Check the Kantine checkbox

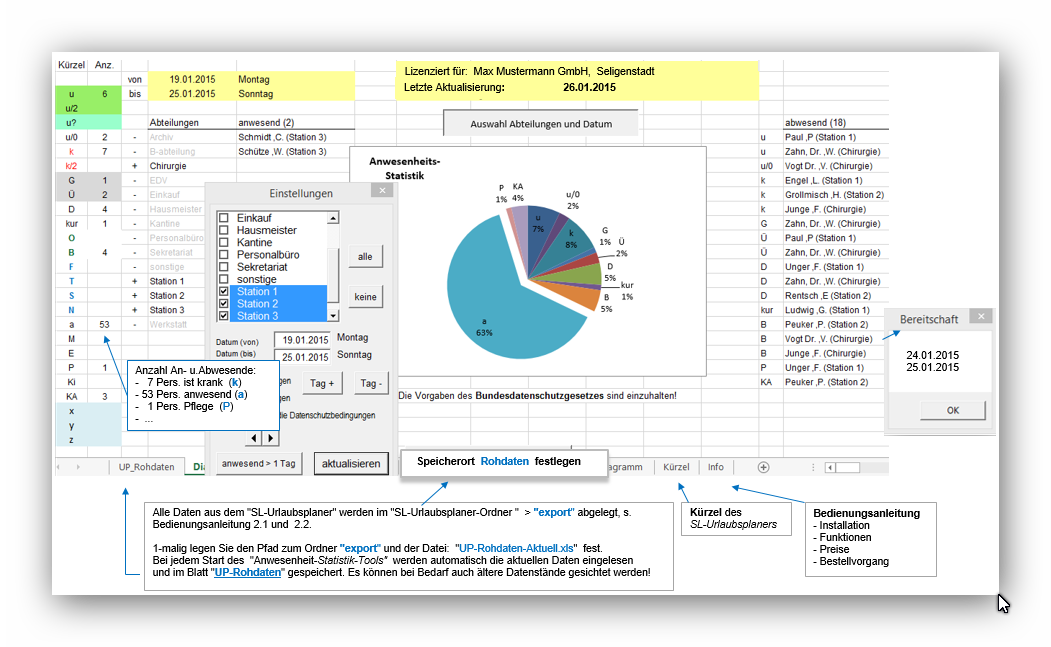click(x=224, y=242)
